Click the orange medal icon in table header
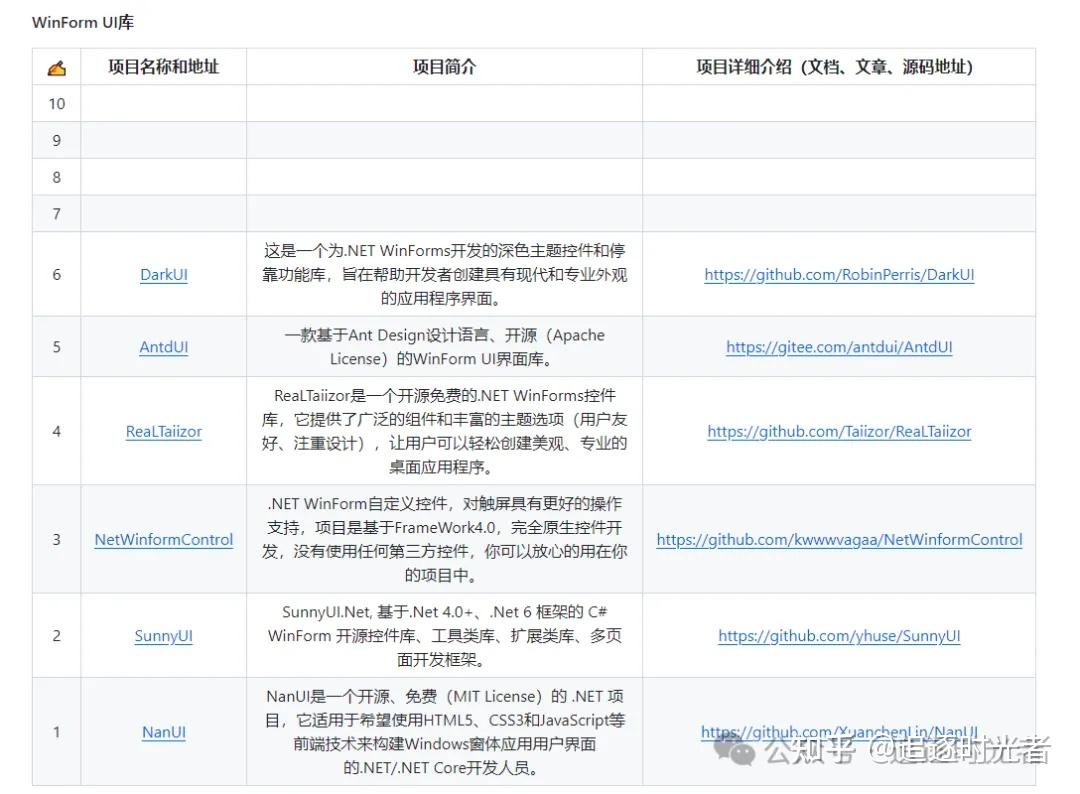The height and width of the screenshot is (794, 1080). (56, 67)
